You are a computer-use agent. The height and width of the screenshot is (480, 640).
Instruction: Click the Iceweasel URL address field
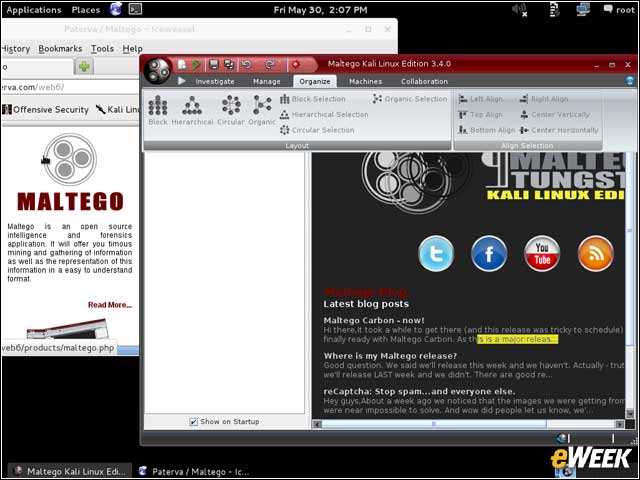click(x=69, y=87)
